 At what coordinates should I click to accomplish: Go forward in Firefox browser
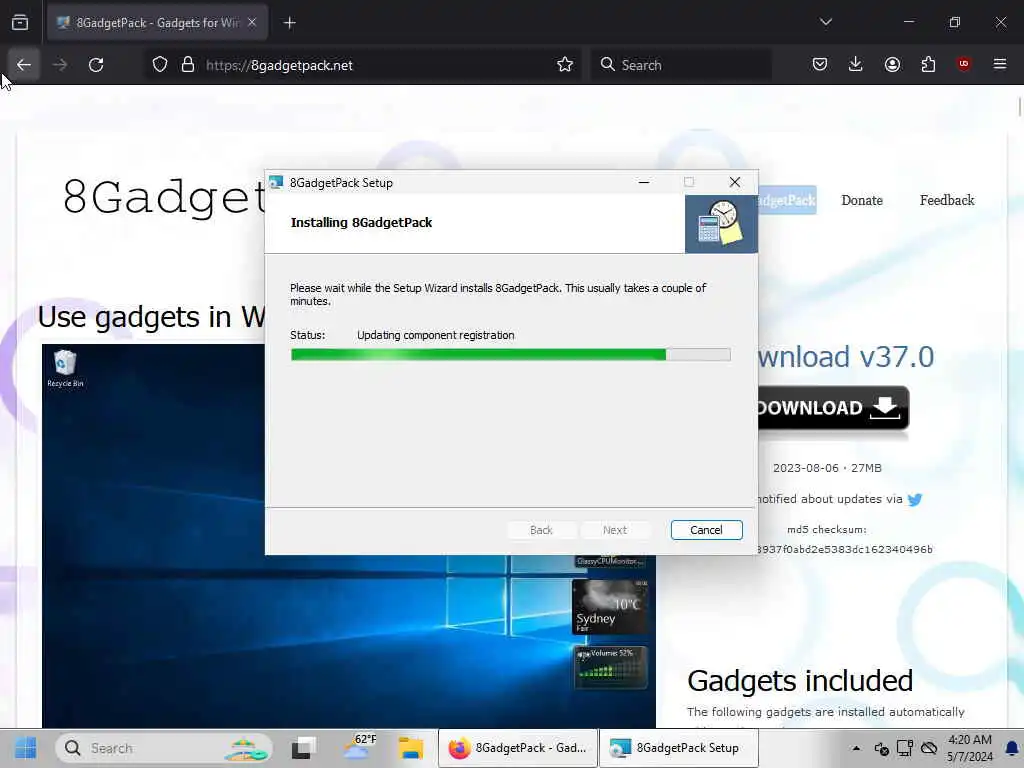(x=60, y=65)
